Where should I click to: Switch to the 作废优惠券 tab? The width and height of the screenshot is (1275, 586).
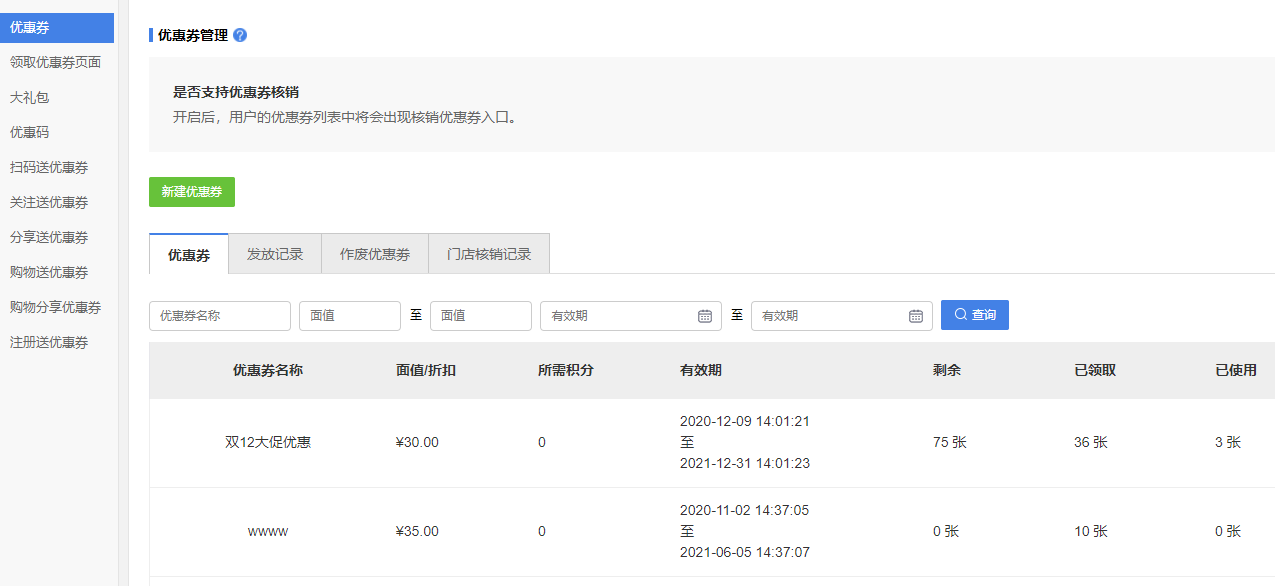pos(374,254)
